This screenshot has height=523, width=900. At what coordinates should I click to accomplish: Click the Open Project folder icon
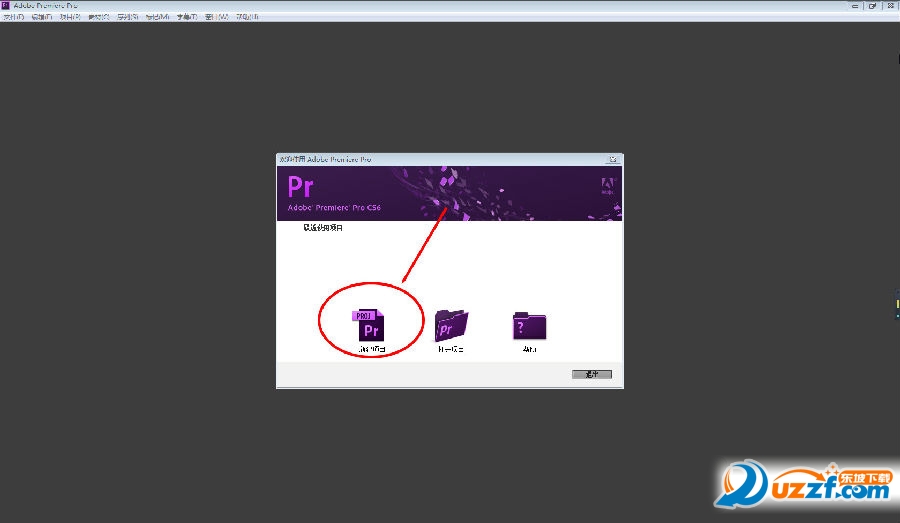451,325
